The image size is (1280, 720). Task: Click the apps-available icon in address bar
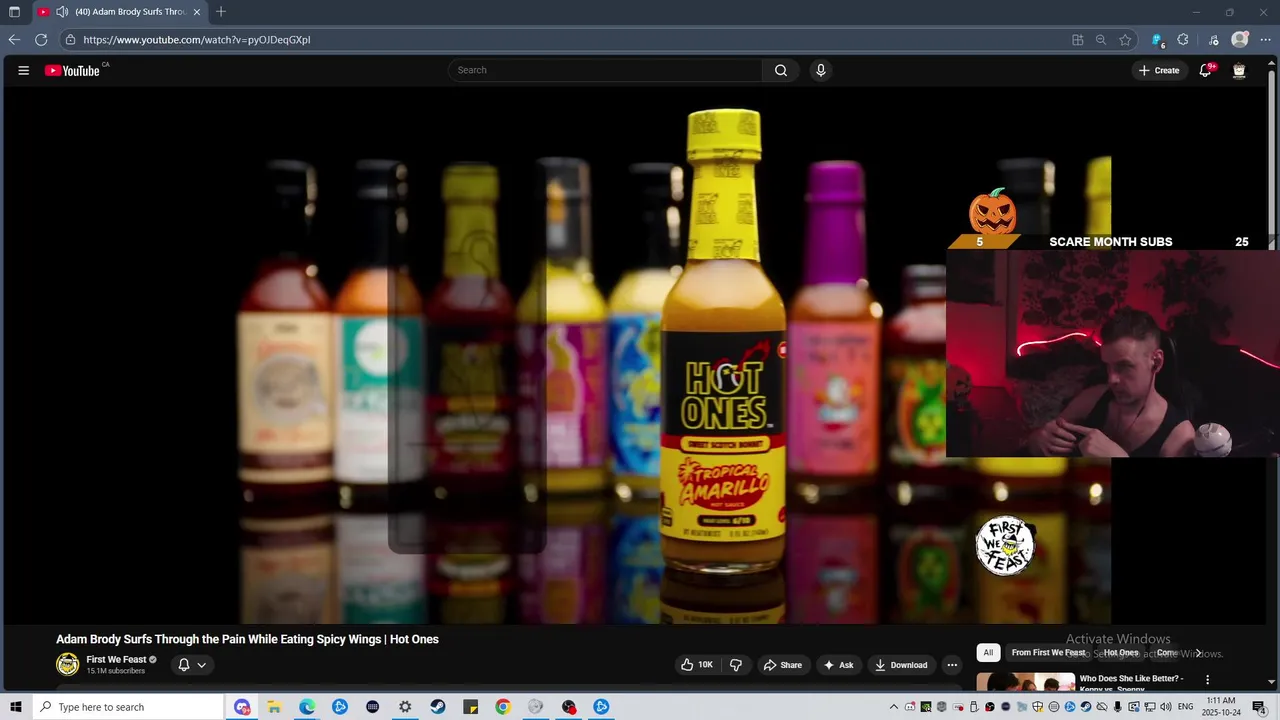tap(1078, 40)
